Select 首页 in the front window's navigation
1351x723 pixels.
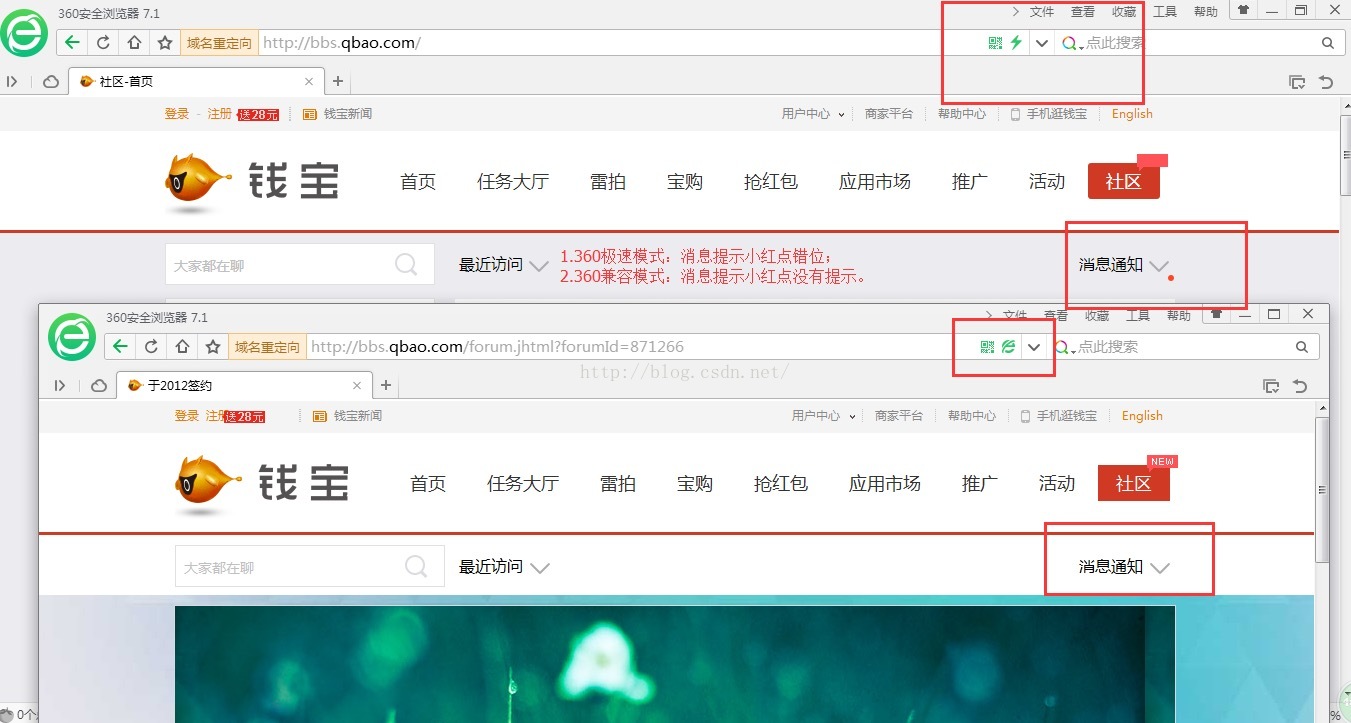click(428, 484)
